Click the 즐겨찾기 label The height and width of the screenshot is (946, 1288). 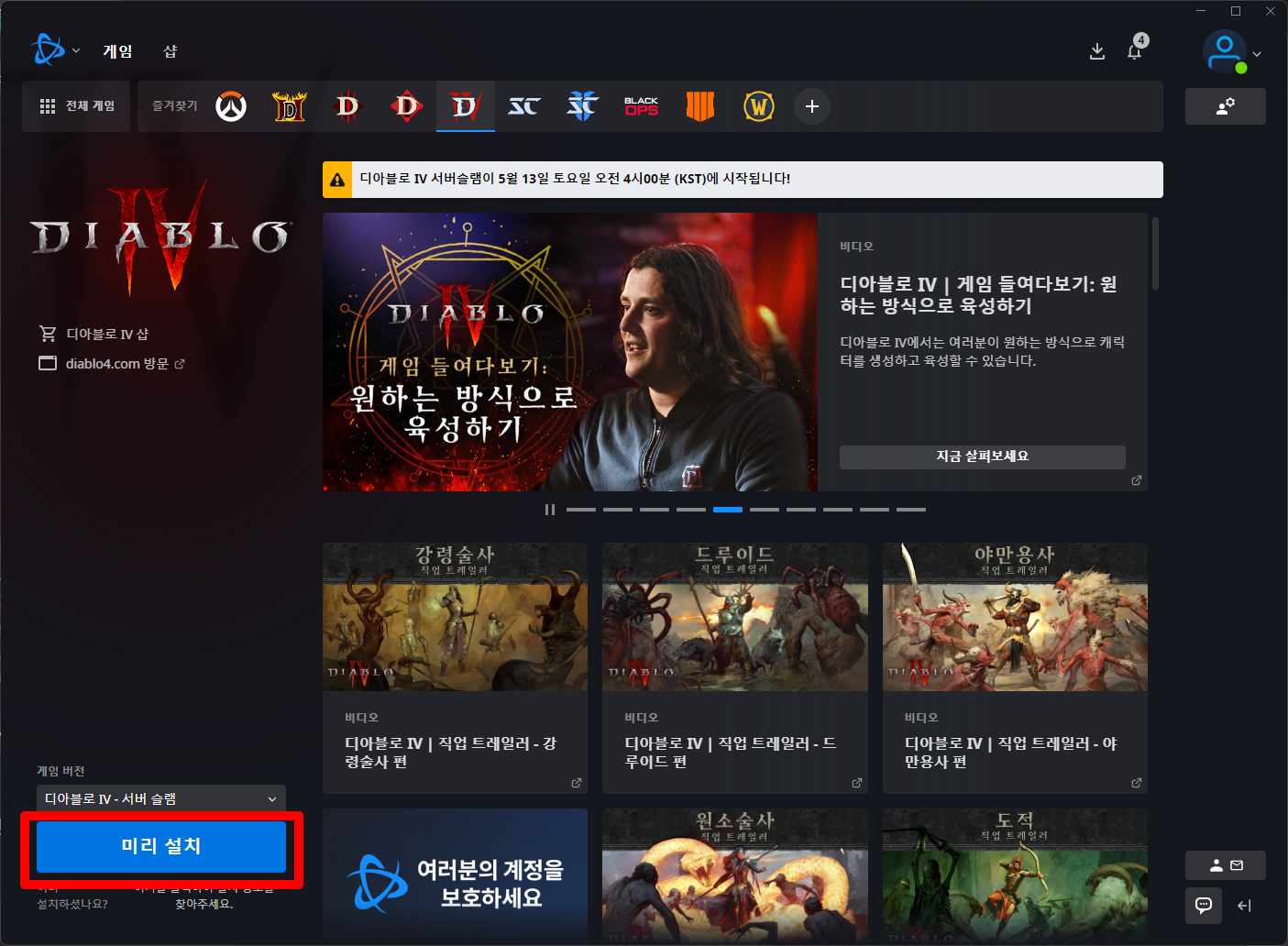[x=175, y=106]
